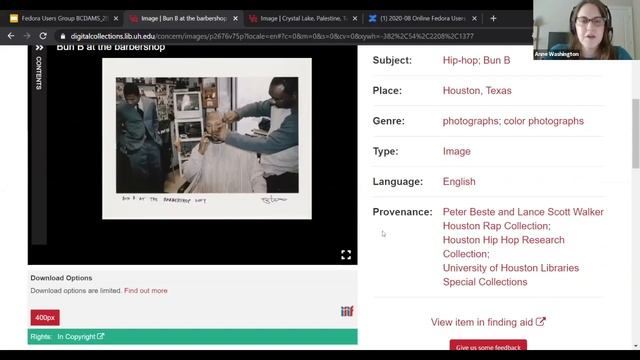Click the photographs genre link
The width and height of the screenshot is (640, 360).
pyautogui.click(x=471, y=121)
